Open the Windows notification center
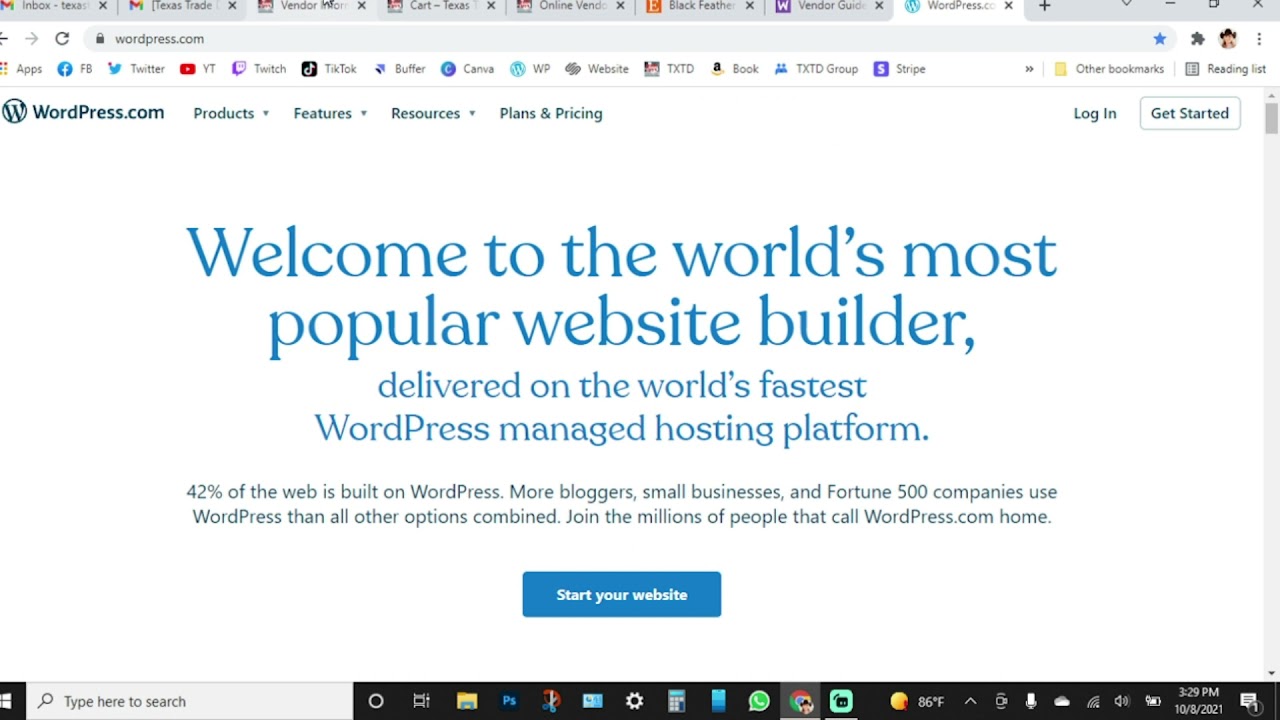1280x720 pixels. tap(1249, 701)
